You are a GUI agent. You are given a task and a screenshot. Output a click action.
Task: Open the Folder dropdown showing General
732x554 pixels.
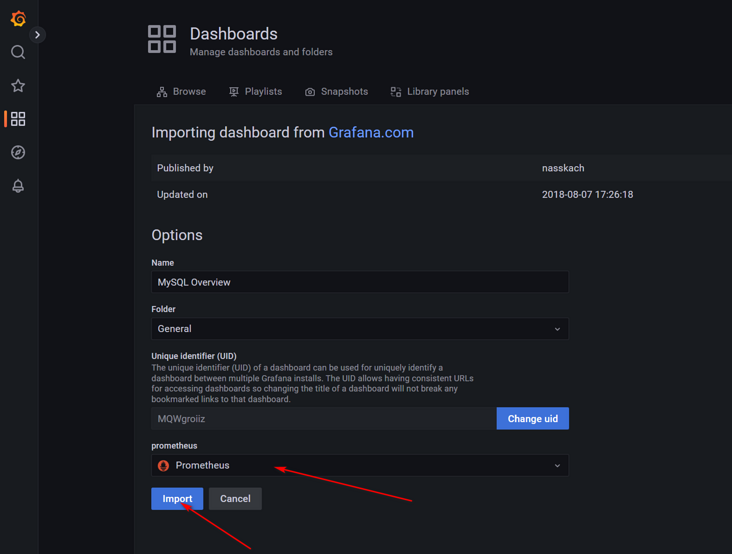tap(360, 329)
